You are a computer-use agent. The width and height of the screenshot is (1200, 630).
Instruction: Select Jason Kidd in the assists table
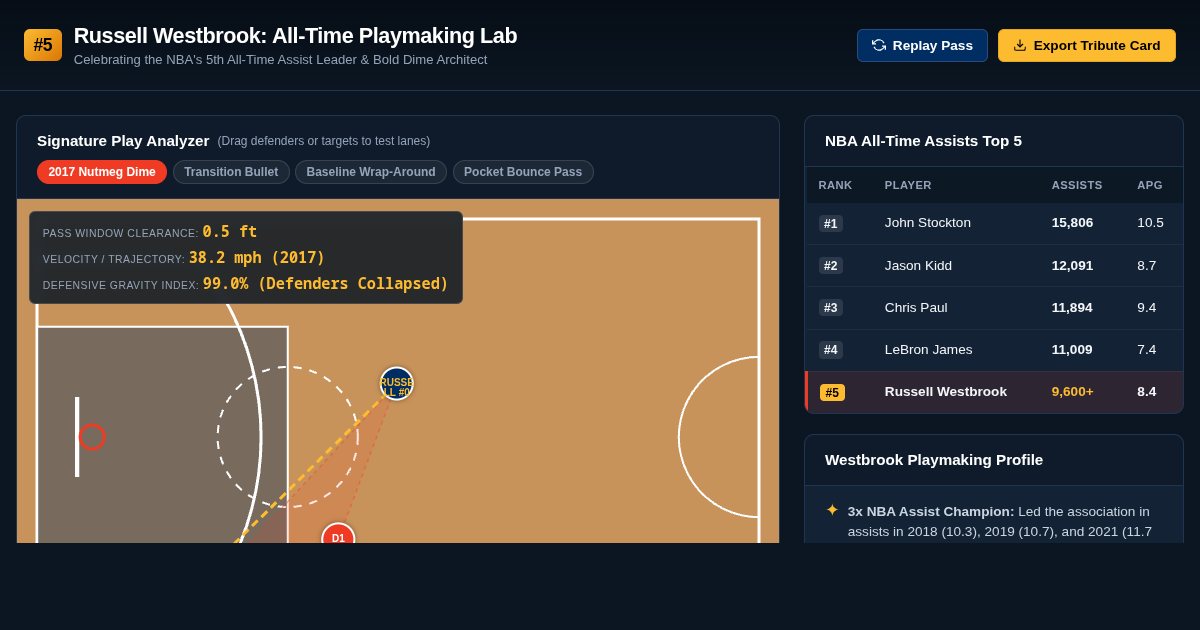[918, 265]
